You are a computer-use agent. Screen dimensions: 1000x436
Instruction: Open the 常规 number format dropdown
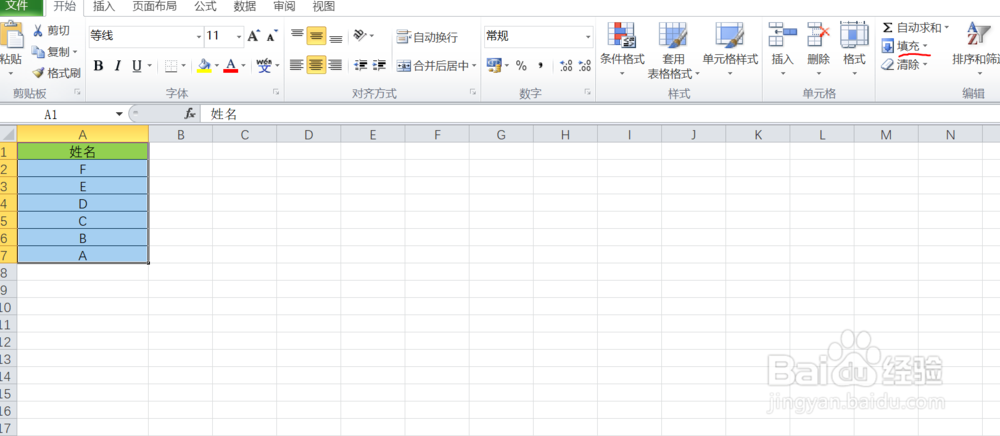588,36
